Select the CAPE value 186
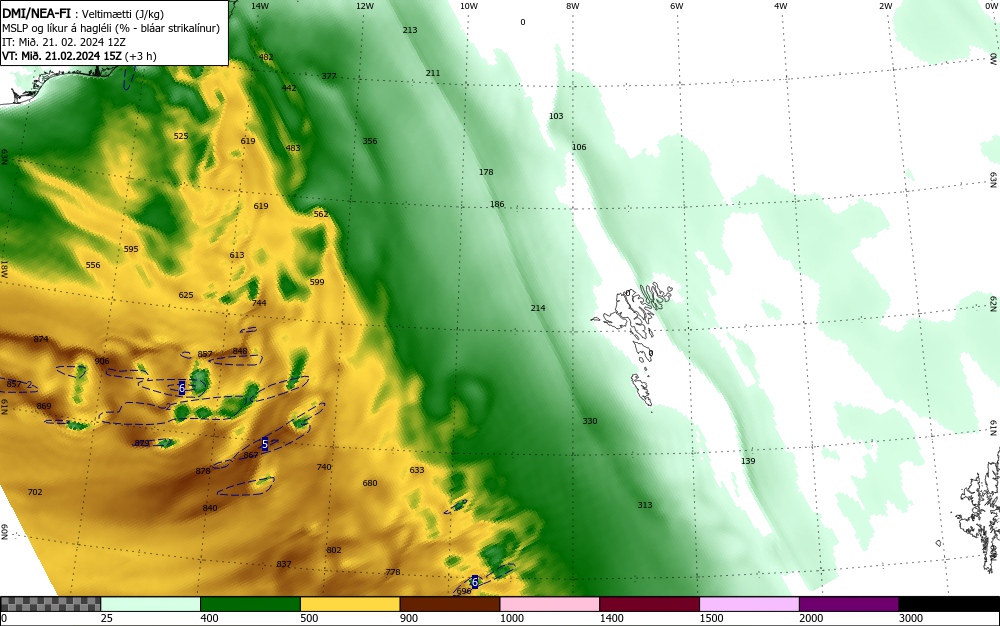1000x626 pixels. [x=497, y=205]
